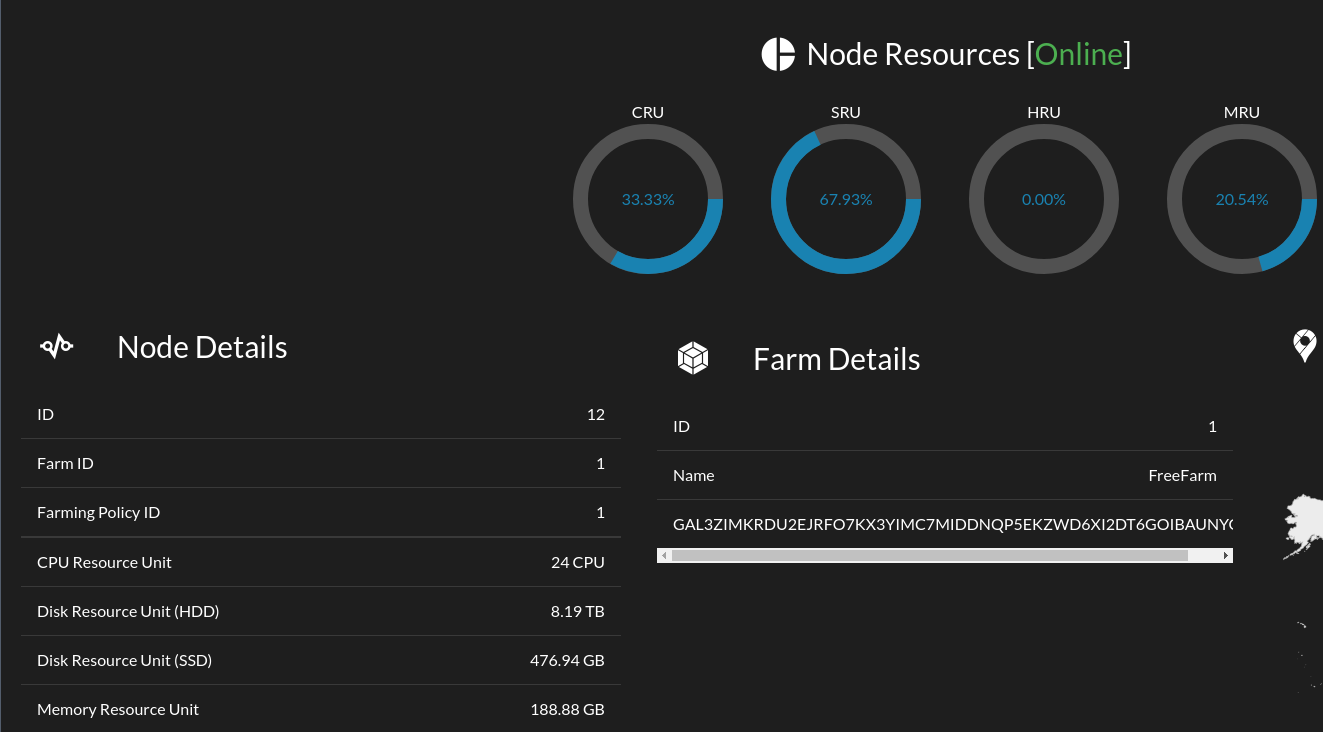Click the "Node Details" heading

click(202, 347)
